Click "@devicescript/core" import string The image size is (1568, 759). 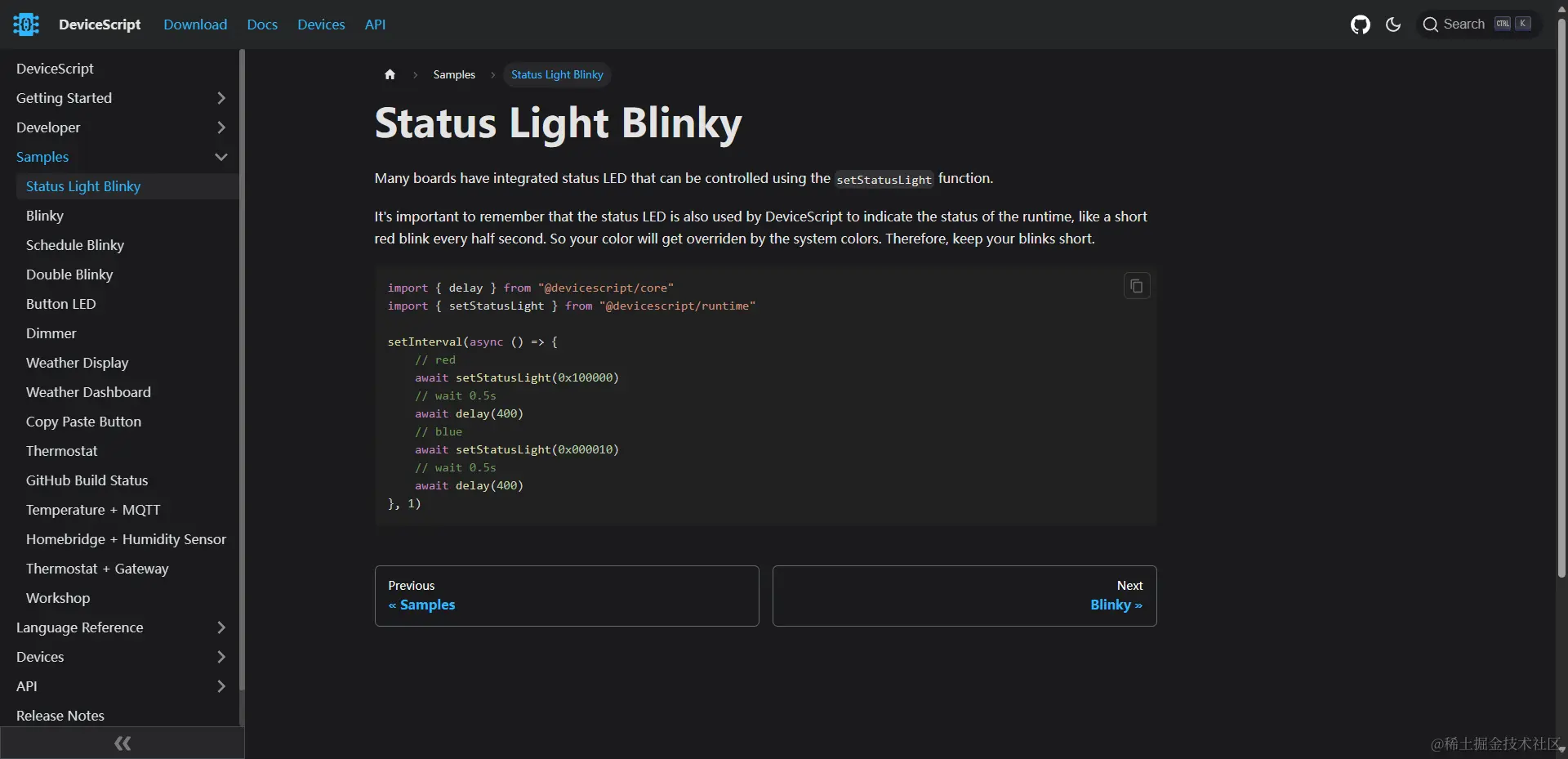pos(606,288)
